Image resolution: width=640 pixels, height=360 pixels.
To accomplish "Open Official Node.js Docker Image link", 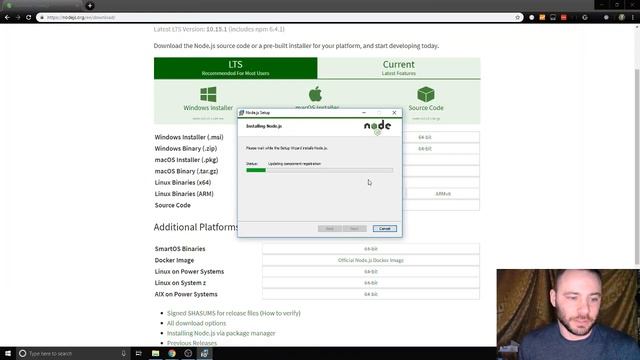I will click(x=371, y=260).
